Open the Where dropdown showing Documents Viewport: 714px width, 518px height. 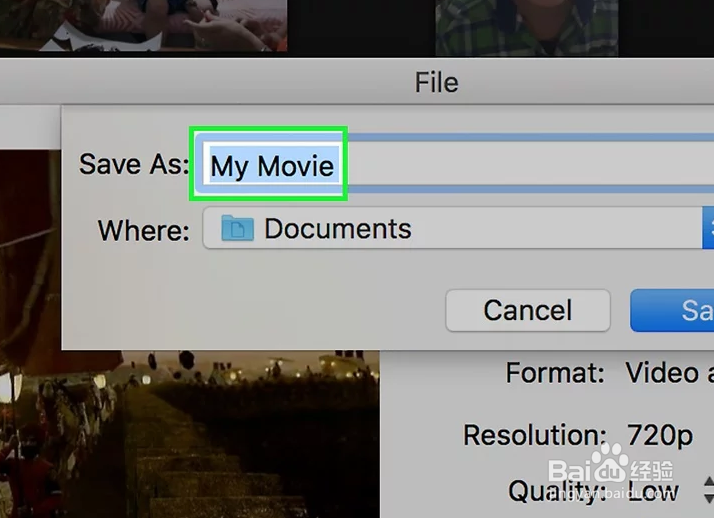point(450,229)
